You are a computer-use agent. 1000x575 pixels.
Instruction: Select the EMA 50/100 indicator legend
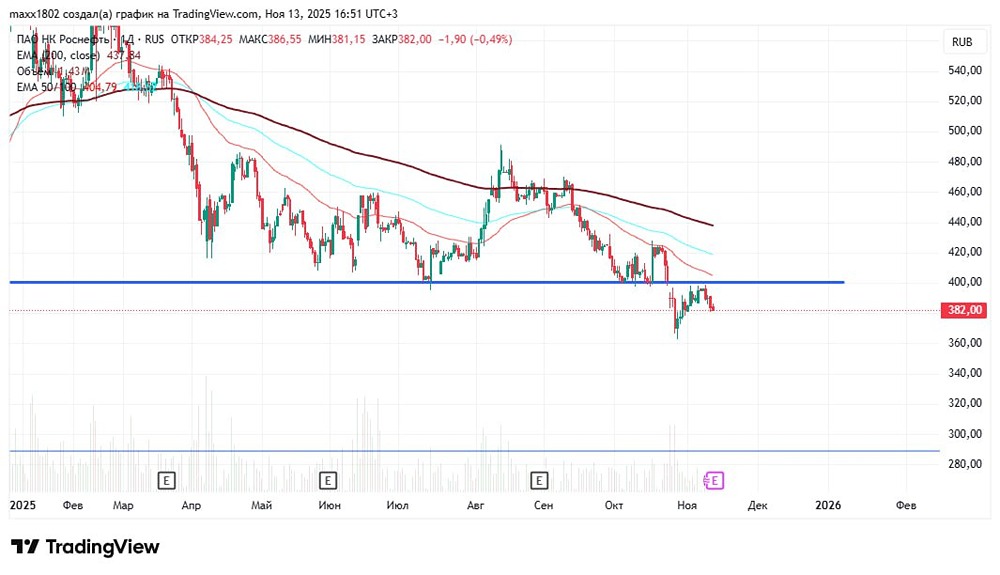tap(46, 87)
